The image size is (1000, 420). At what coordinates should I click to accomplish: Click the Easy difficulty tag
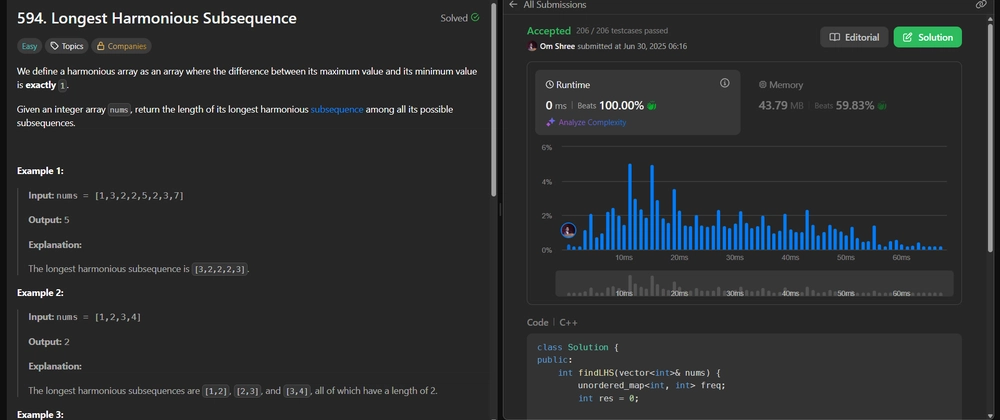point(29,46)
